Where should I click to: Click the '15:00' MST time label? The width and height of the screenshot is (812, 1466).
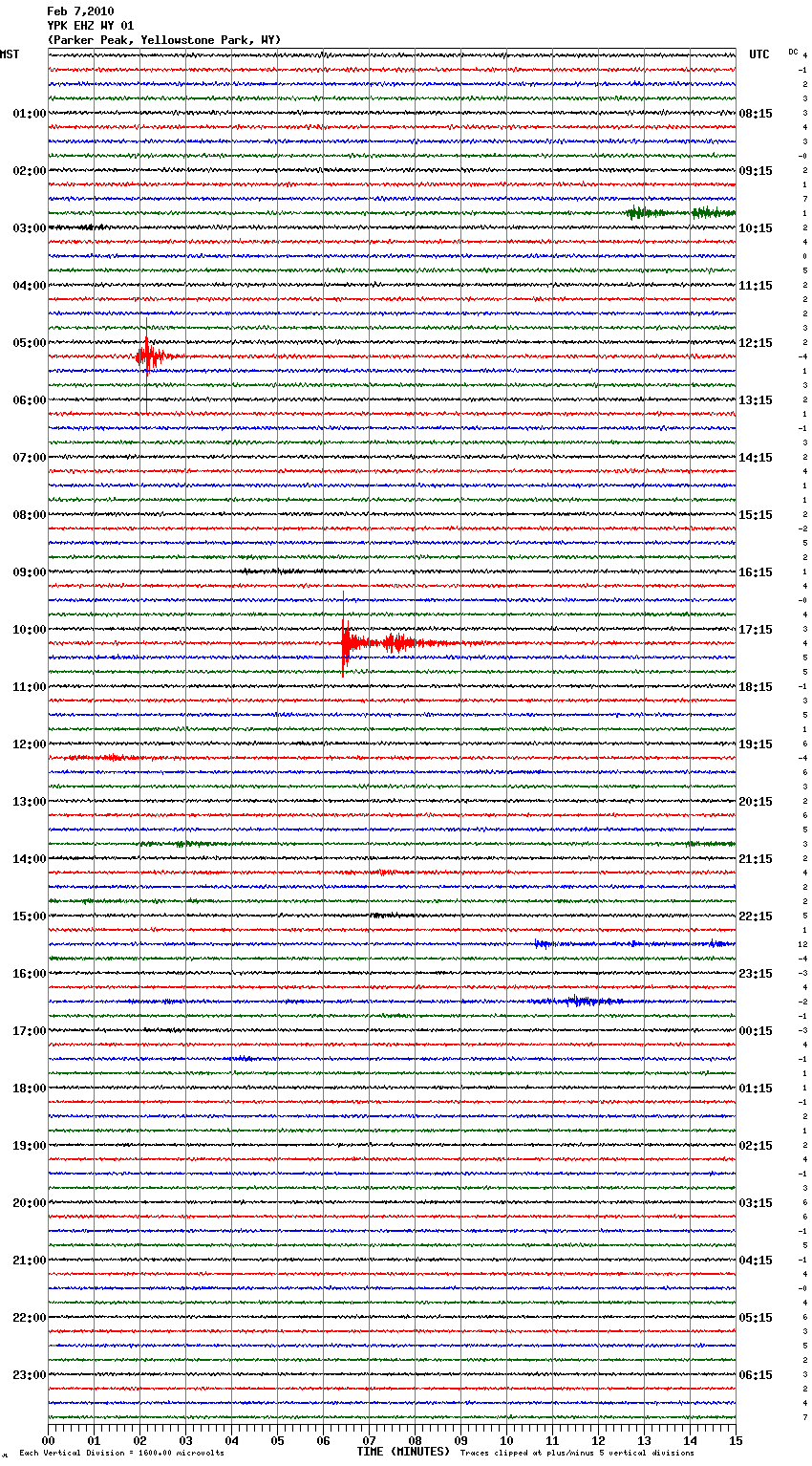[30, 916]
